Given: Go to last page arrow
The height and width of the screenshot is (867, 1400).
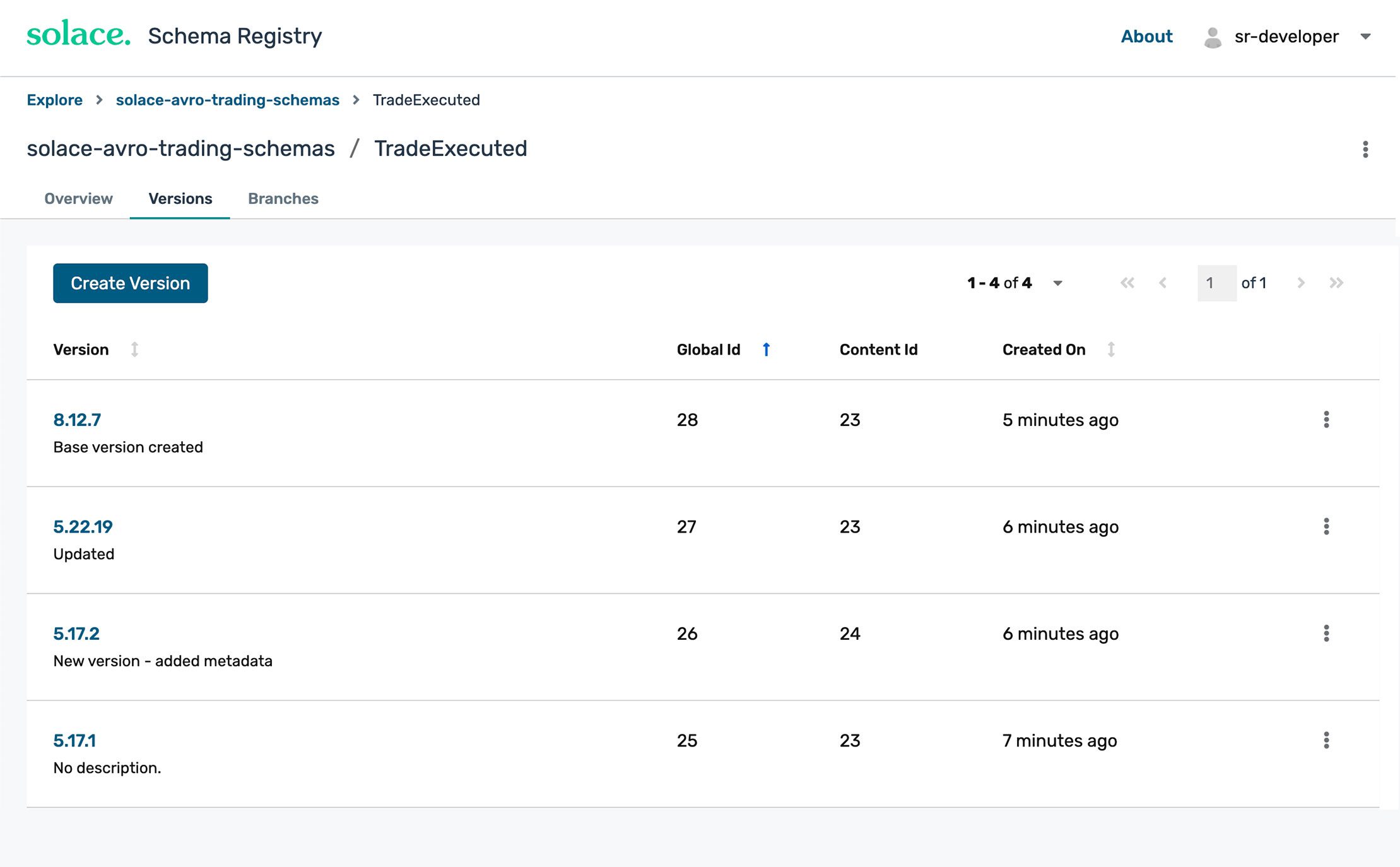Looking at the screenshot, I should 1336,283.
